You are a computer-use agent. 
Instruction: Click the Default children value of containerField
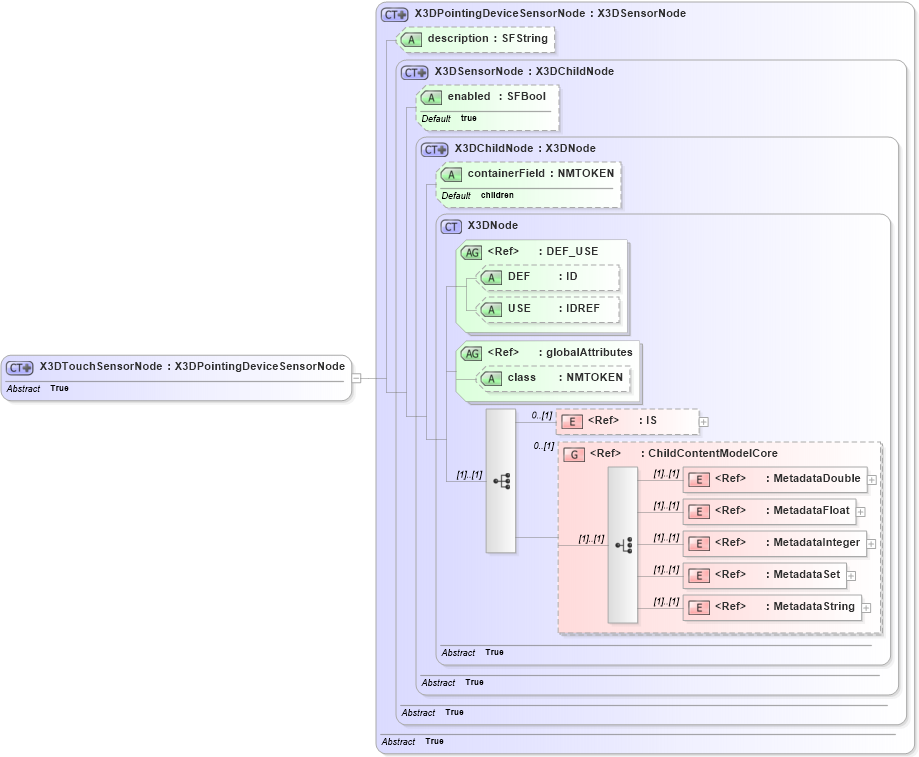[478, 196]
